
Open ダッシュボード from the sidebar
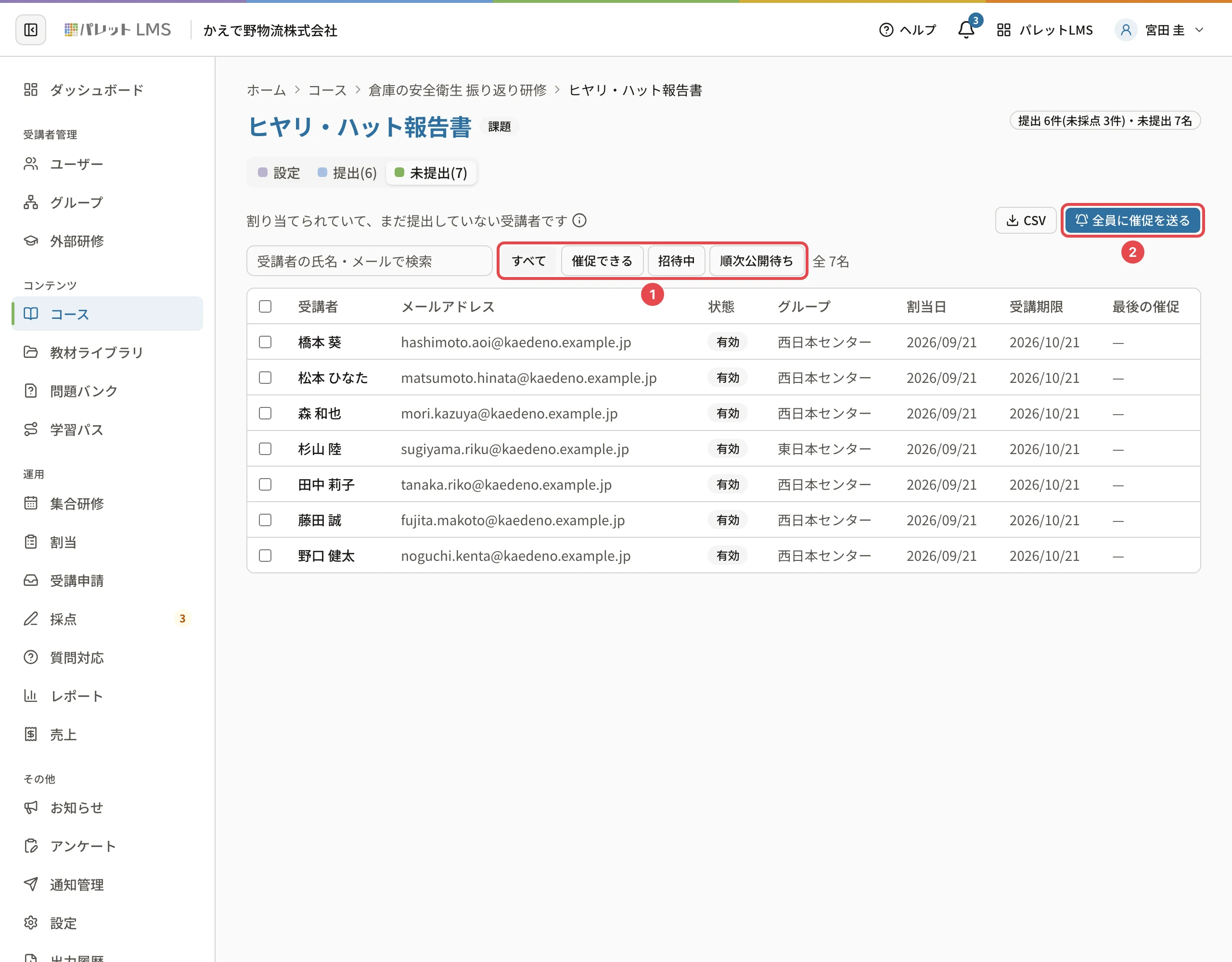(x=107, y=89)
